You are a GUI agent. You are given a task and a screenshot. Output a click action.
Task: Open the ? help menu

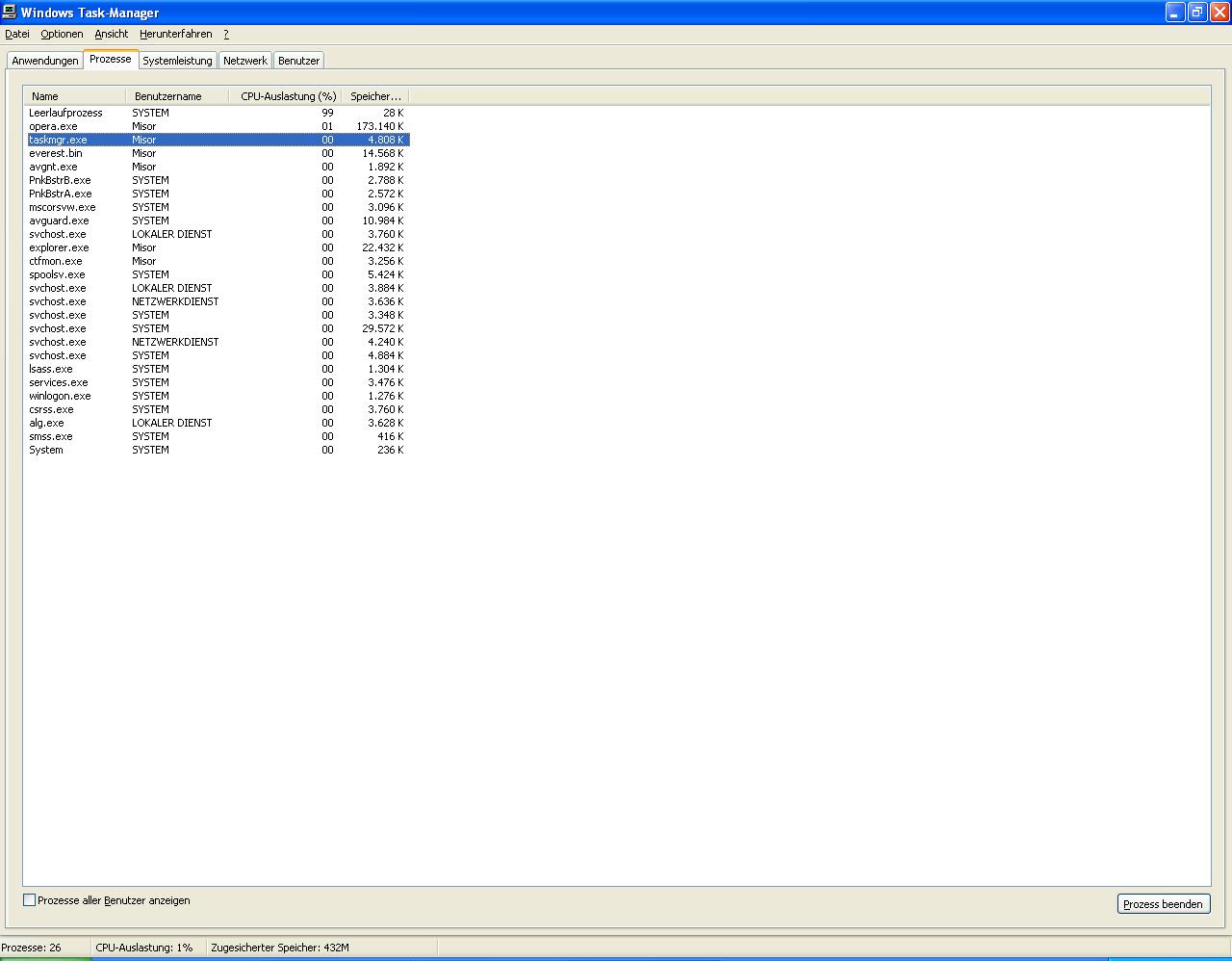[226, 34]
